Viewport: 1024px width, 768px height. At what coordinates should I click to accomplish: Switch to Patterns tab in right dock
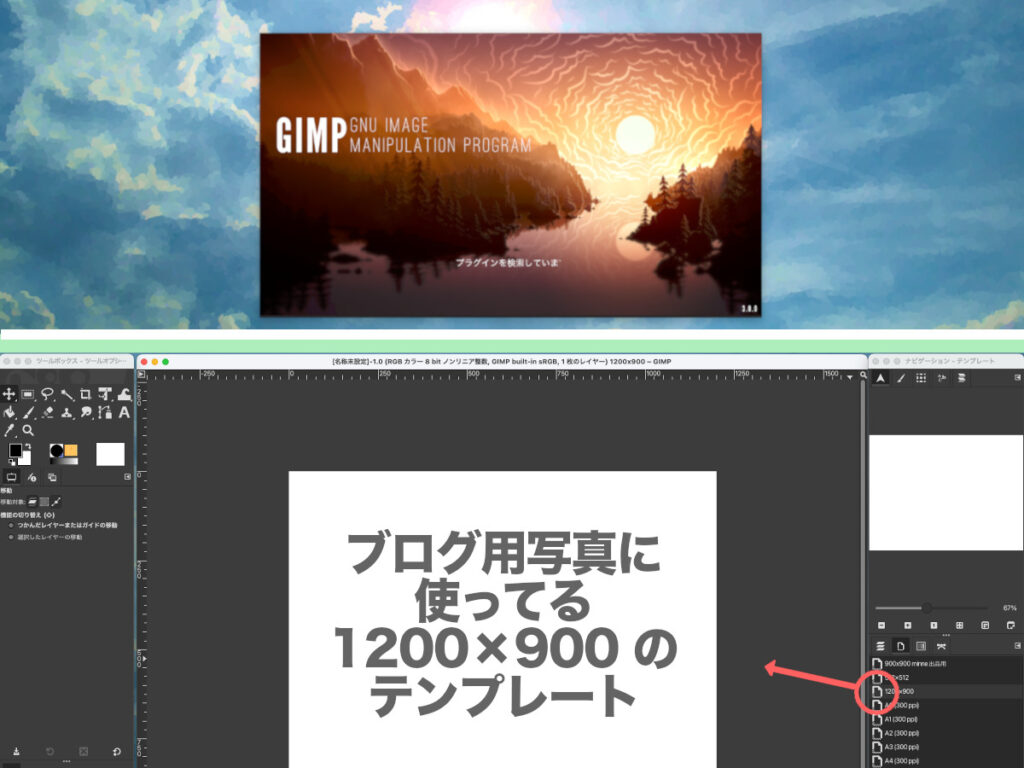[x=921, y=378]
